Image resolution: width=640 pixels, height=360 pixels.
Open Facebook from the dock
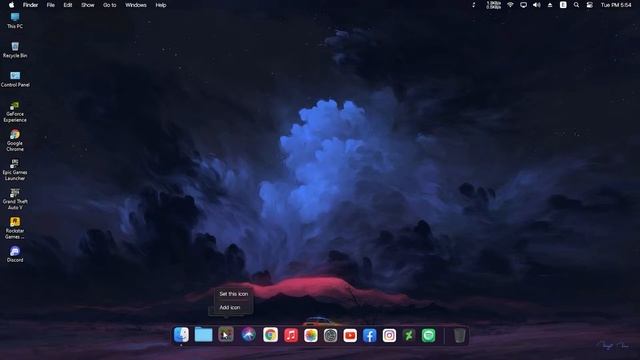[x=369, y=336]
